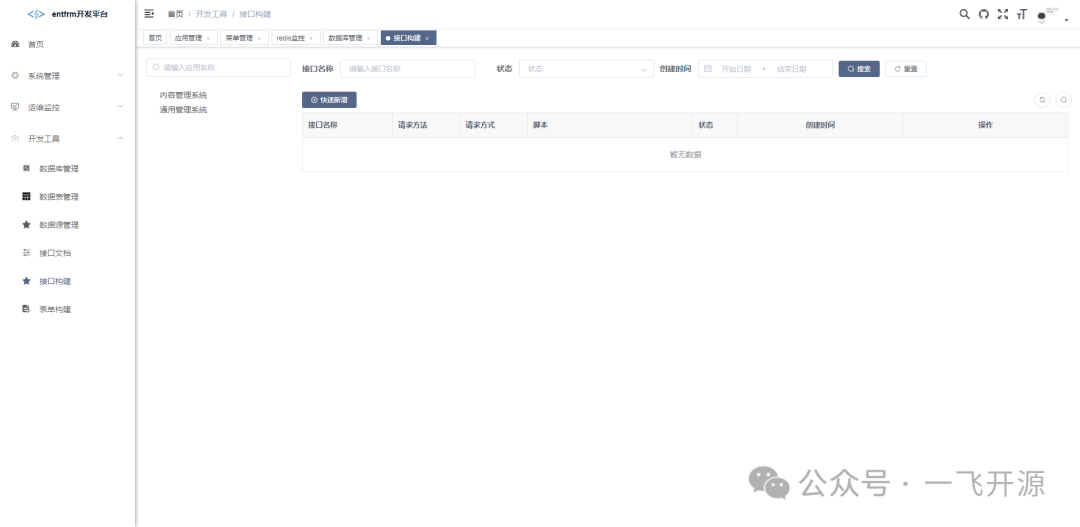Switch to 应用管理 tab
1080x527 pixels.
pos(192,38)
